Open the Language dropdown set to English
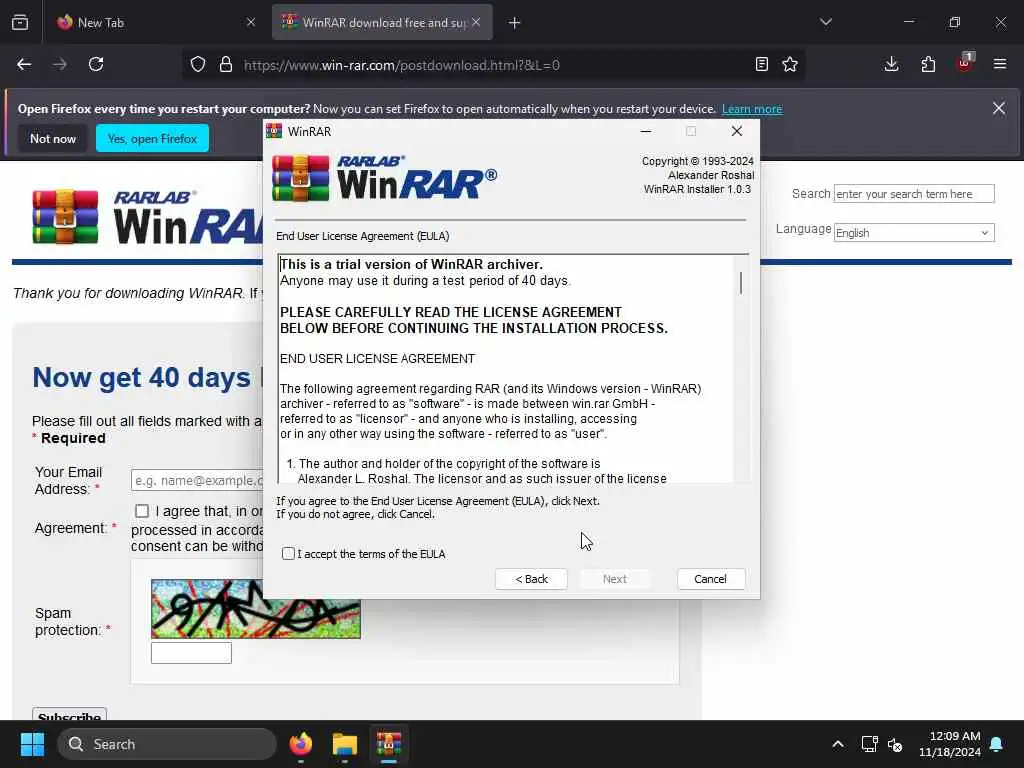Image resolution: width=1024 pixels, height=768 pixels. click(x=914, y=232)
